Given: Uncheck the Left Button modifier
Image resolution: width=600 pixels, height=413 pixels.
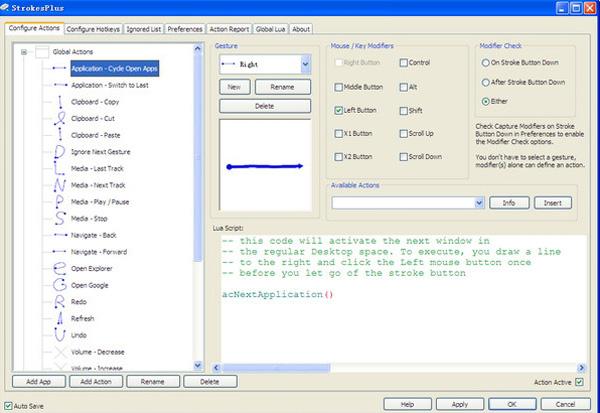Looking at the screenshot, I should (x=338, y=110).
